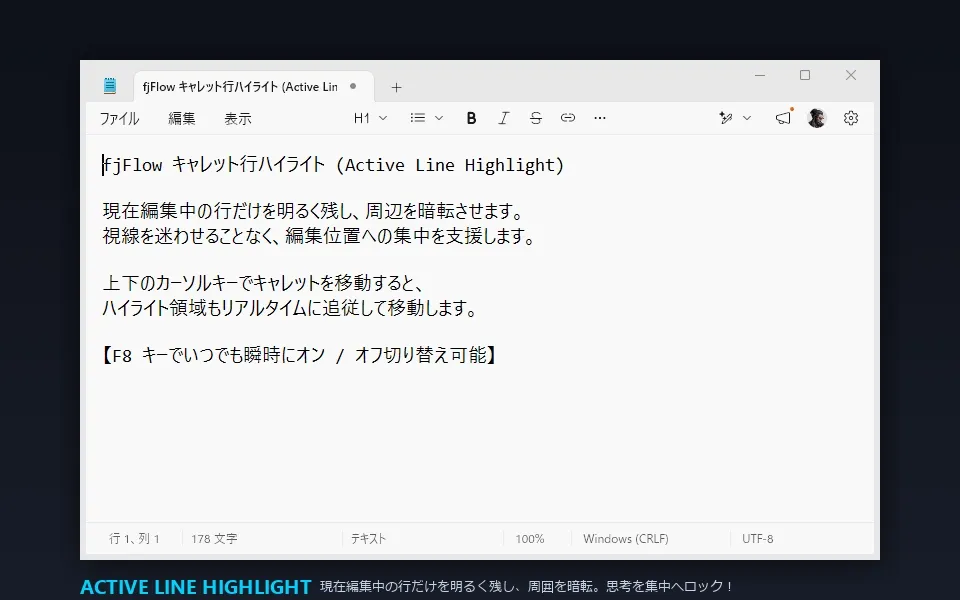
Task: Click the テキスト format status entry
Action: 368,539
